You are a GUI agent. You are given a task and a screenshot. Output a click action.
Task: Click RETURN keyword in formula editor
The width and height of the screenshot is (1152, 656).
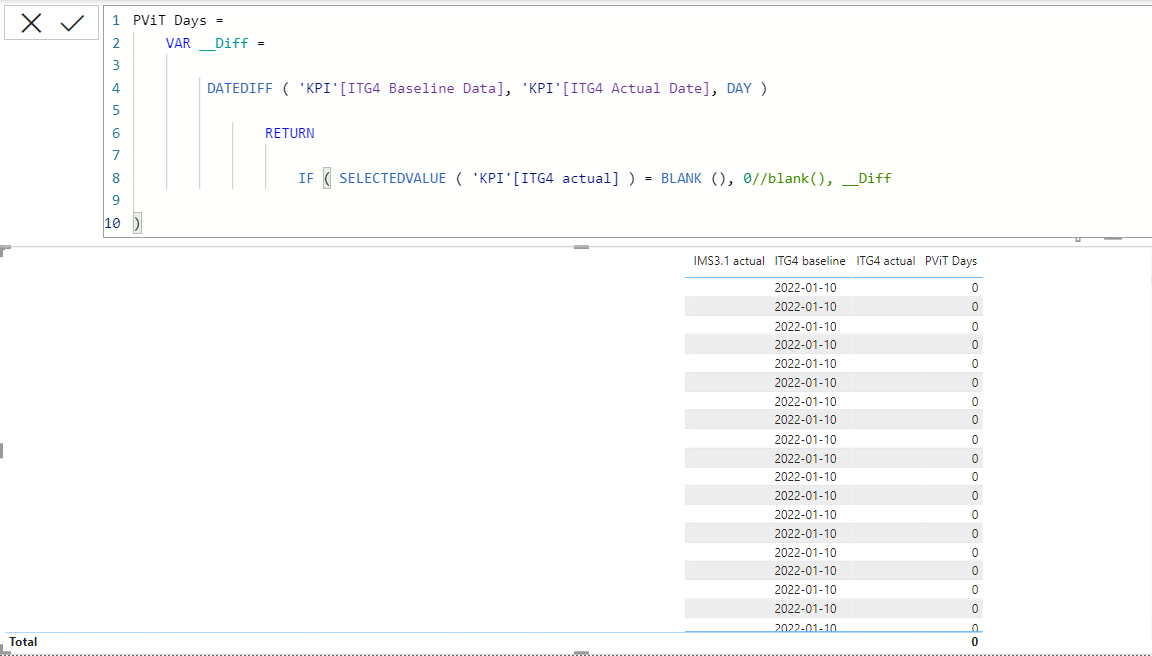pyautogui.click(x=289, y=133)
